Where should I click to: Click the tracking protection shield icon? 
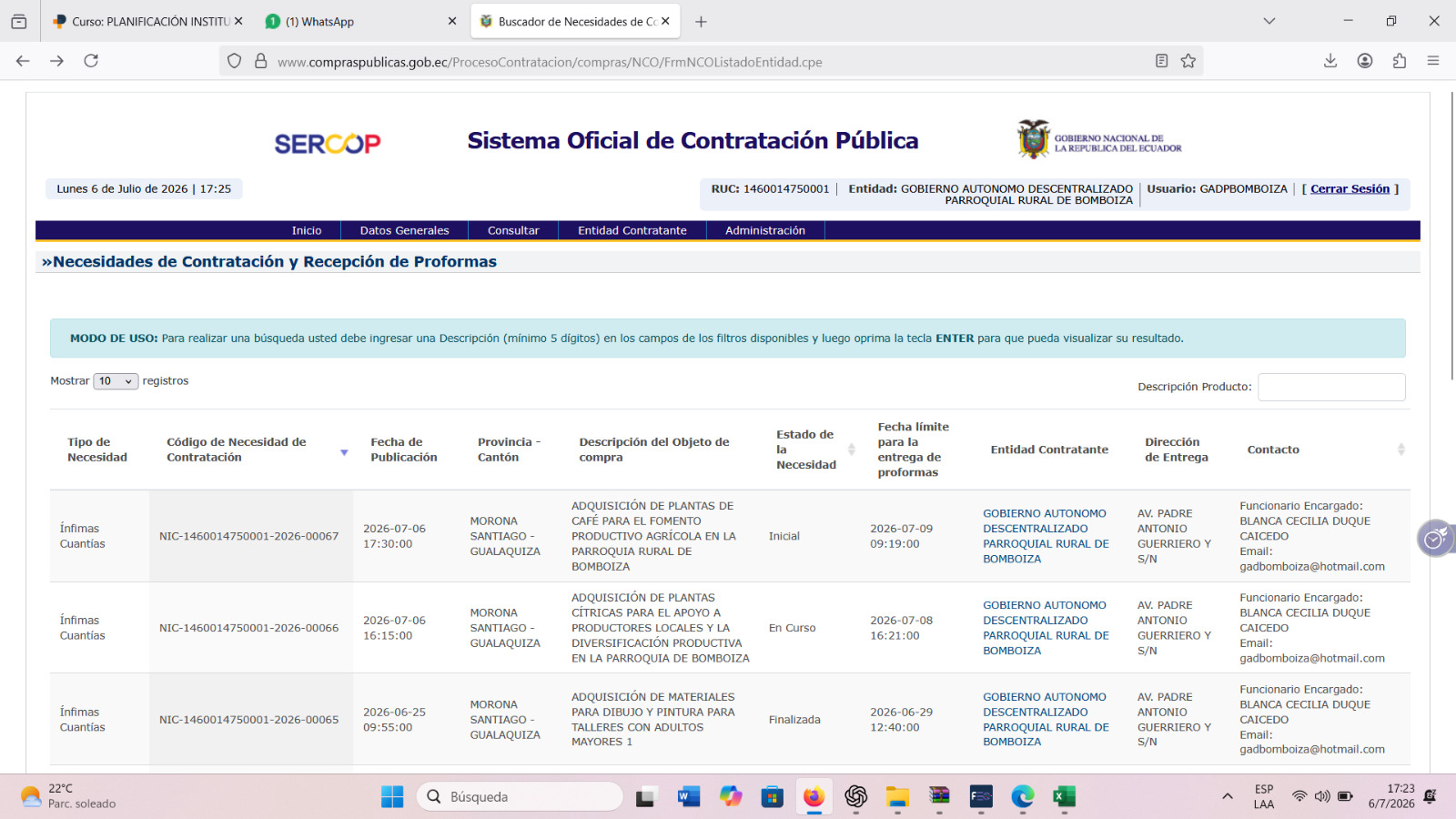[235, 61]
